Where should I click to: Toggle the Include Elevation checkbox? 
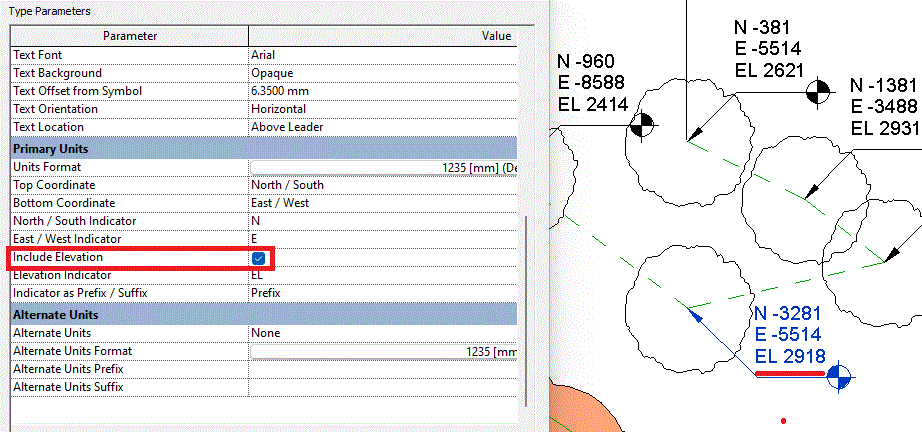(x=259, y=258)
